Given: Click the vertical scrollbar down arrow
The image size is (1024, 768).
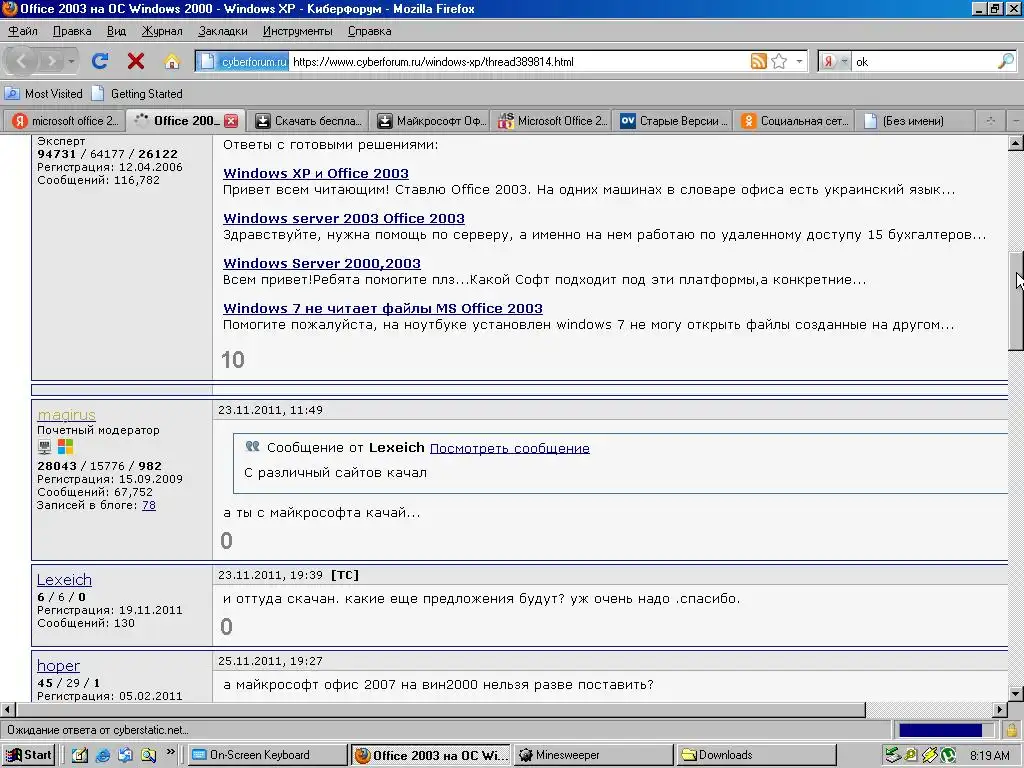Looking at the screenshot, I should click(1016, 694).
